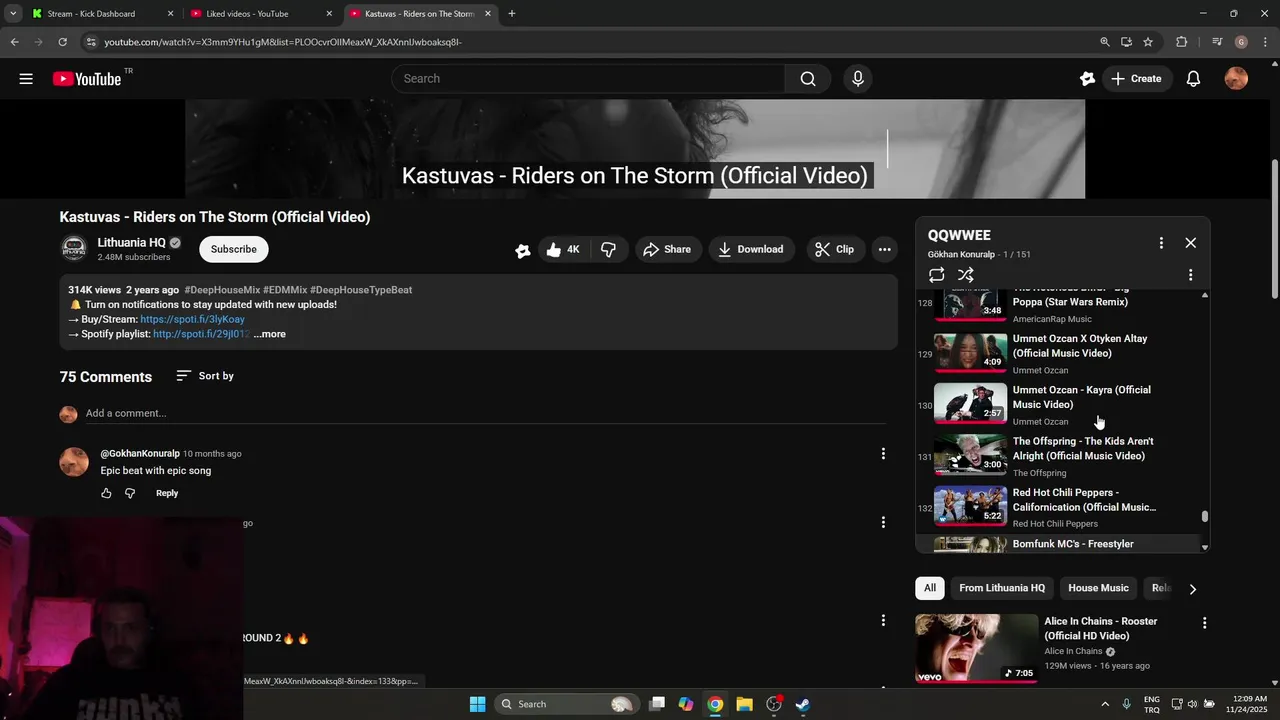The width and height of the screenshot is (1280, 720).
Task: Go back in browser history
Action: click(14, 42)
